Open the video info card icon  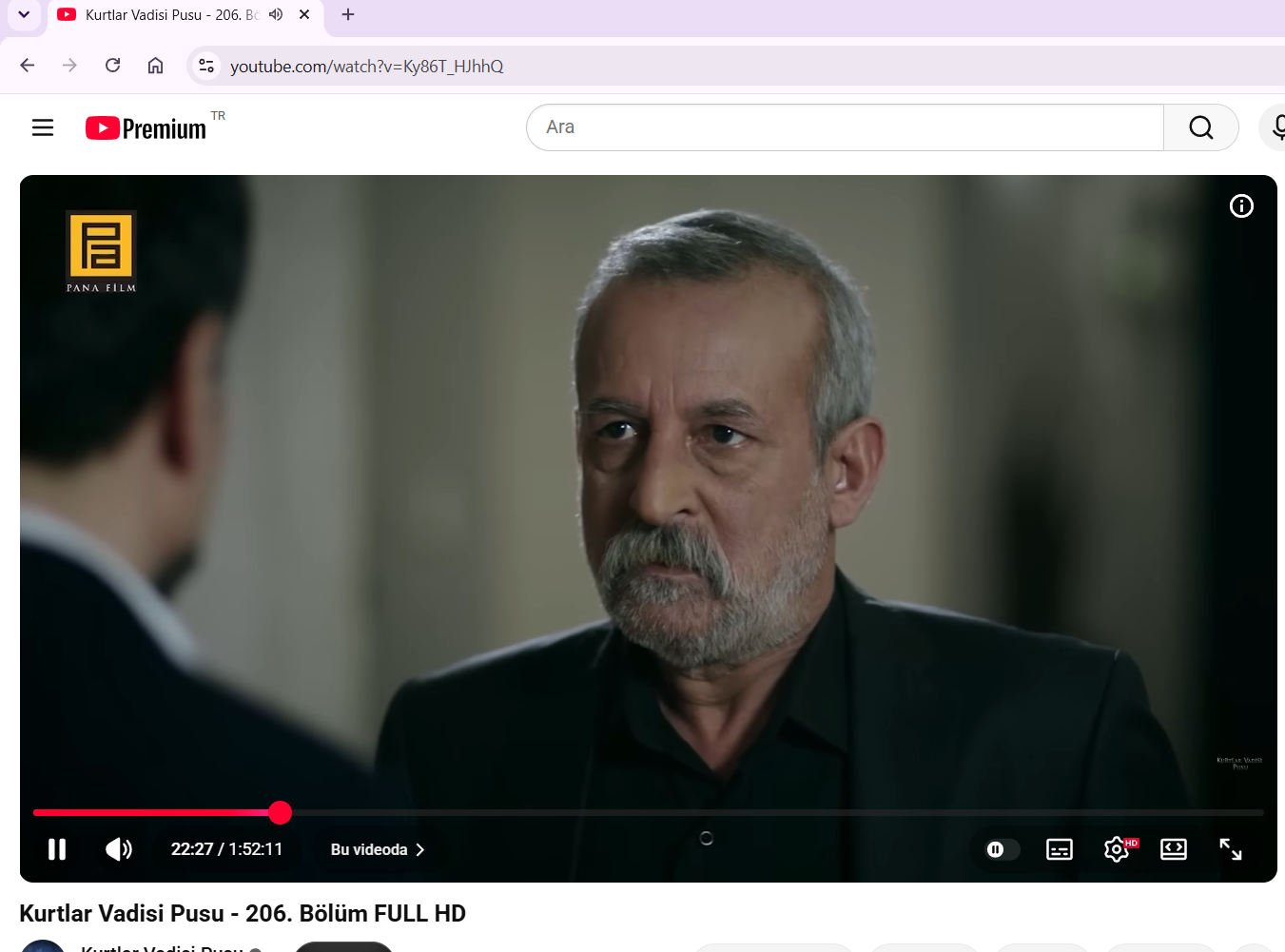(1241, 206)
